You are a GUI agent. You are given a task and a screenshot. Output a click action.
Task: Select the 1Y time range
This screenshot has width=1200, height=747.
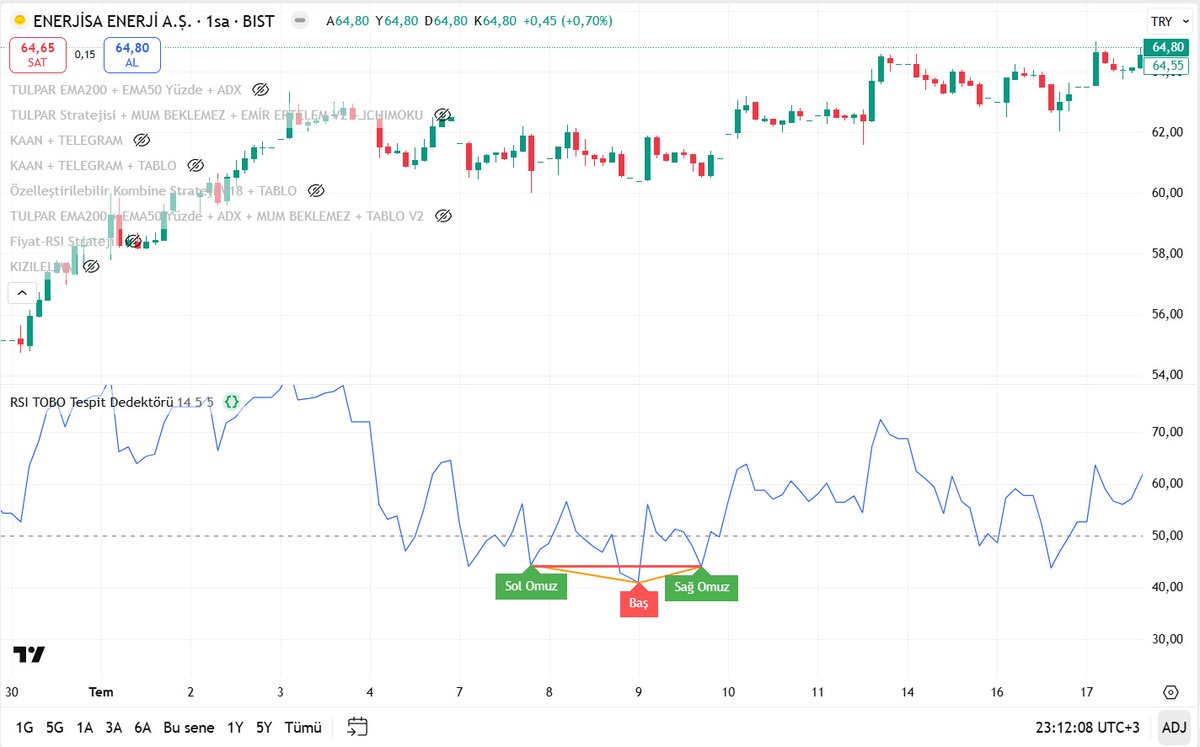235,727
